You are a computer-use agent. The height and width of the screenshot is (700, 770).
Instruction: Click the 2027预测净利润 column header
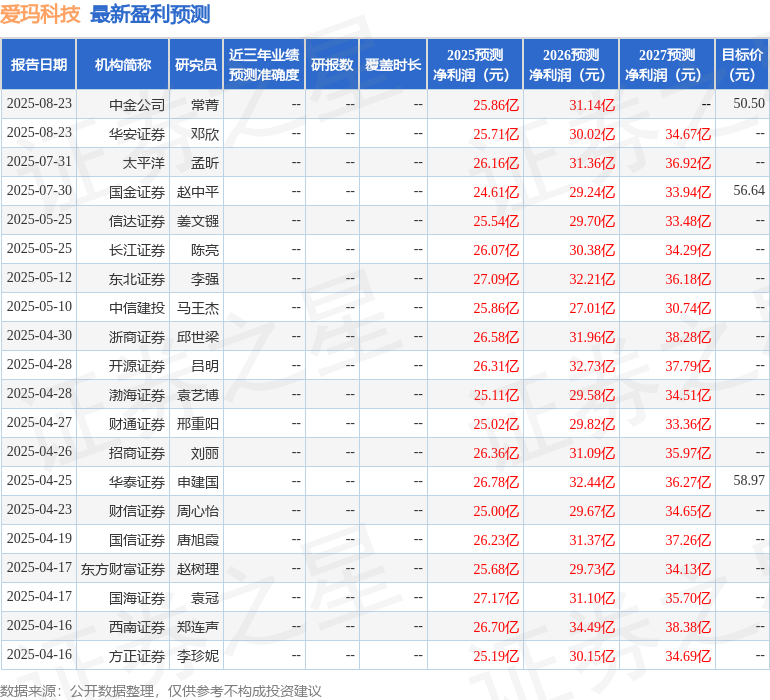tap(667, 64)
